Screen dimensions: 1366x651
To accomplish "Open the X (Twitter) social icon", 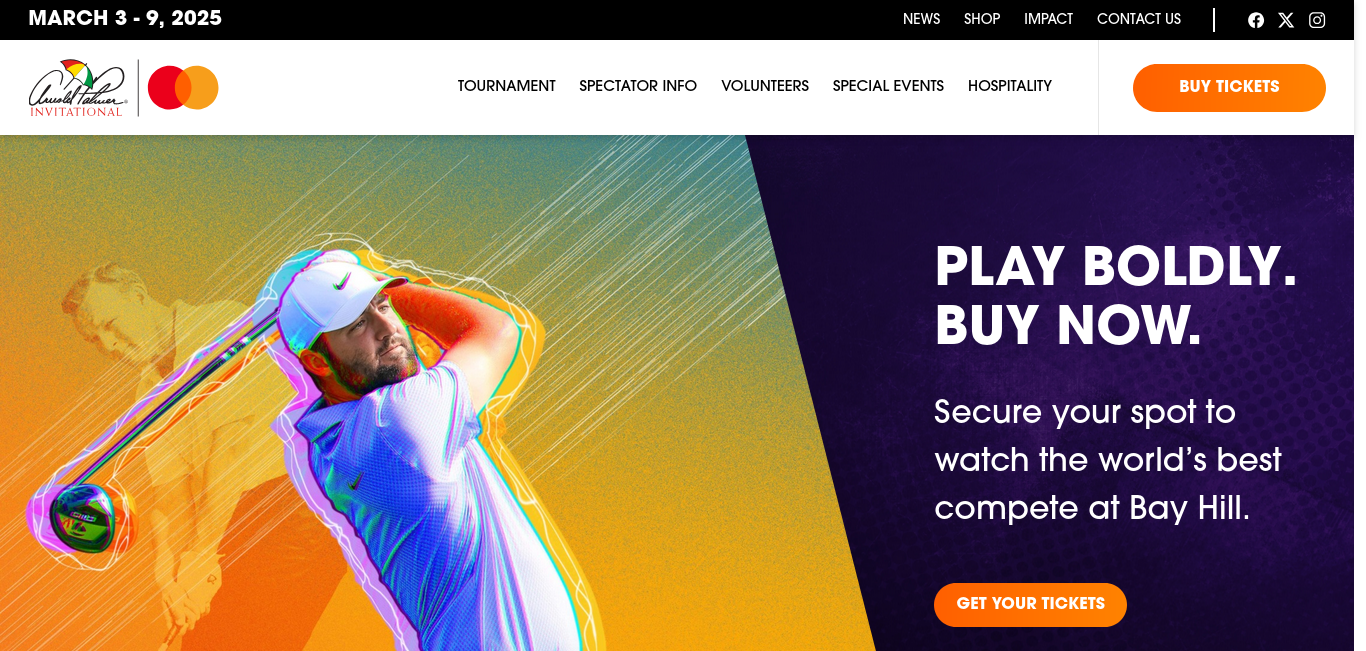I will click(1286, 20).
